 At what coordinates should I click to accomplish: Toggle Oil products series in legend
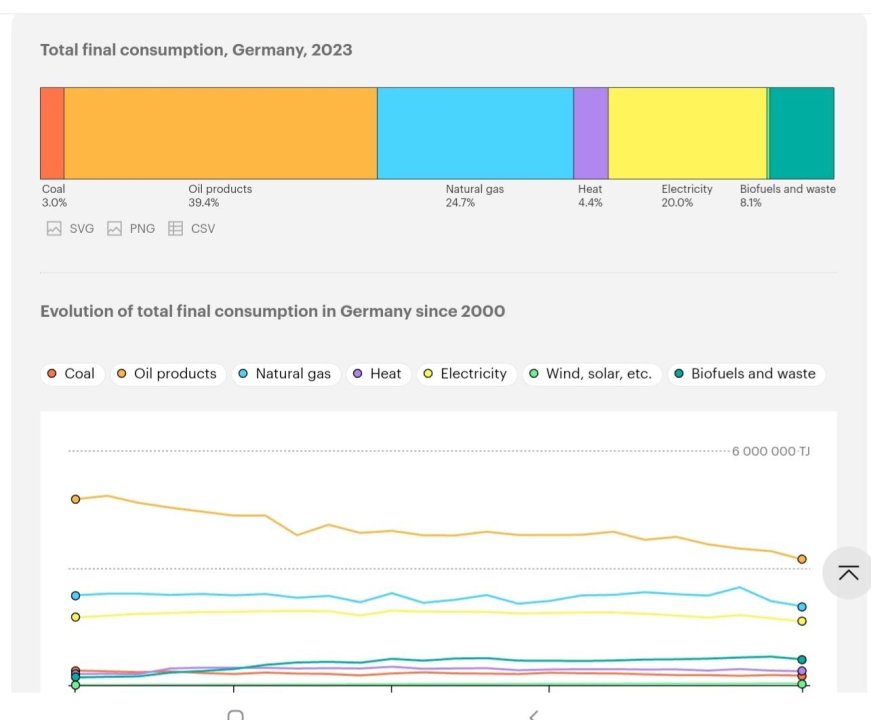click(166, 374)
